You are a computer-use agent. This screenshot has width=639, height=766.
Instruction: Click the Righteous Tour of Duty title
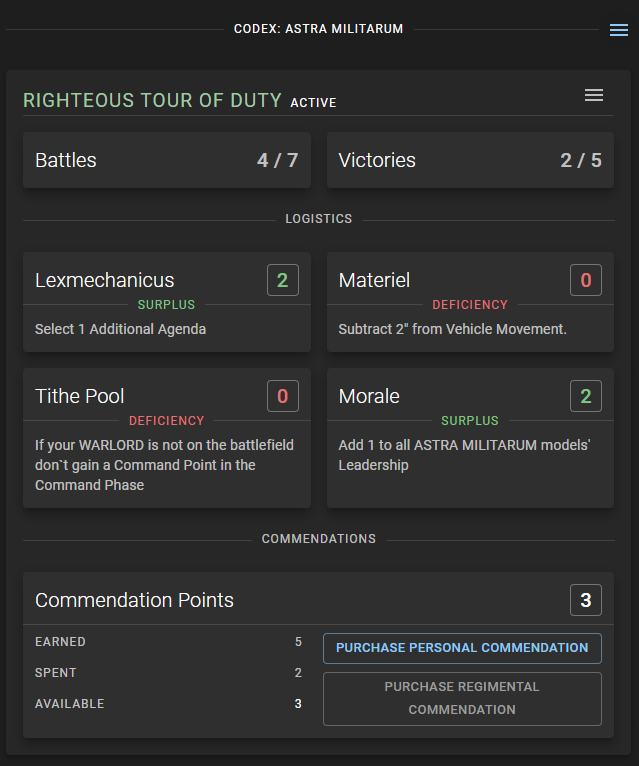(153, 101)
